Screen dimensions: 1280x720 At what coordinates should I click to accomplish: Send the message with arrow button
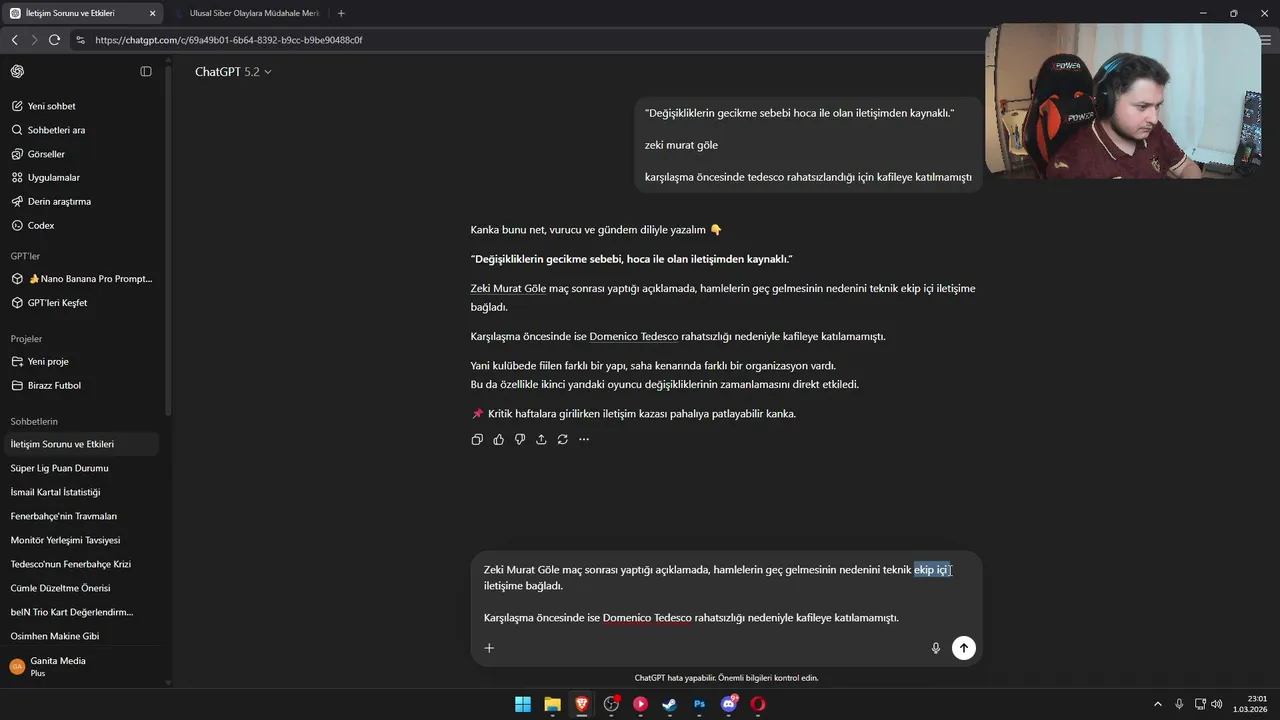coord(964,648)
